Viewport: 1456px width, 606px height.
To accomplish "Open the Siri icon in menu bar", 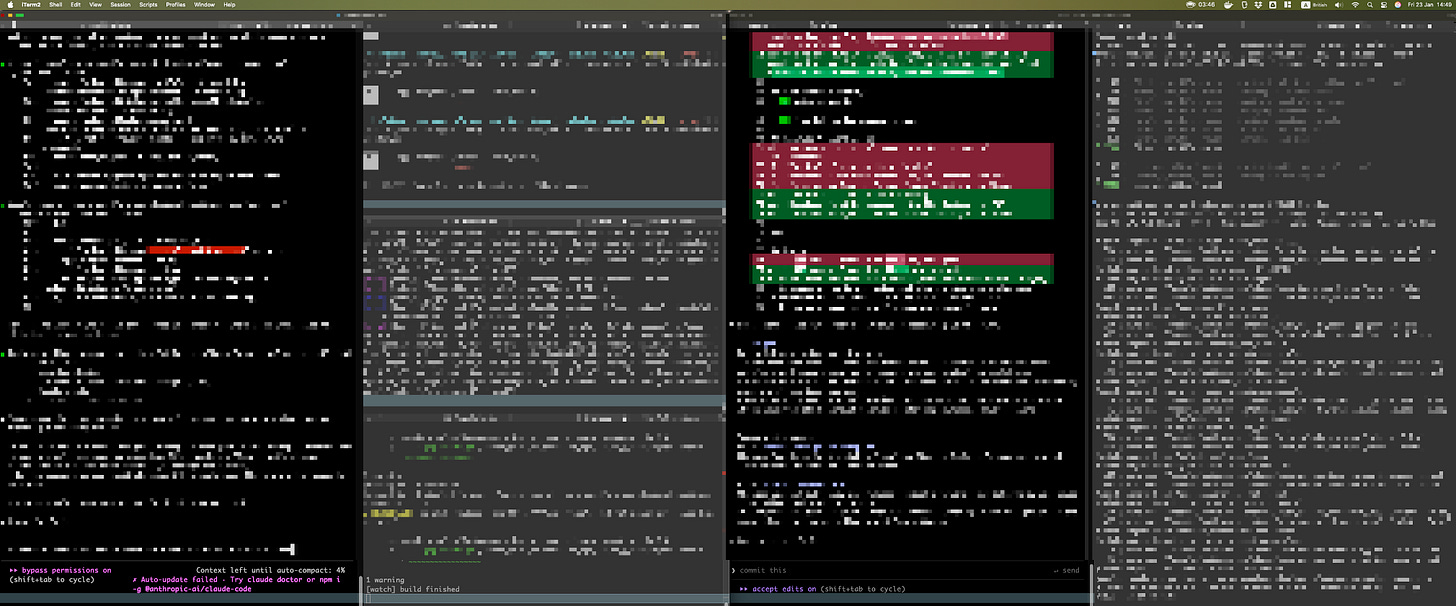I will pyautogui.click(x=1398, y=4).
